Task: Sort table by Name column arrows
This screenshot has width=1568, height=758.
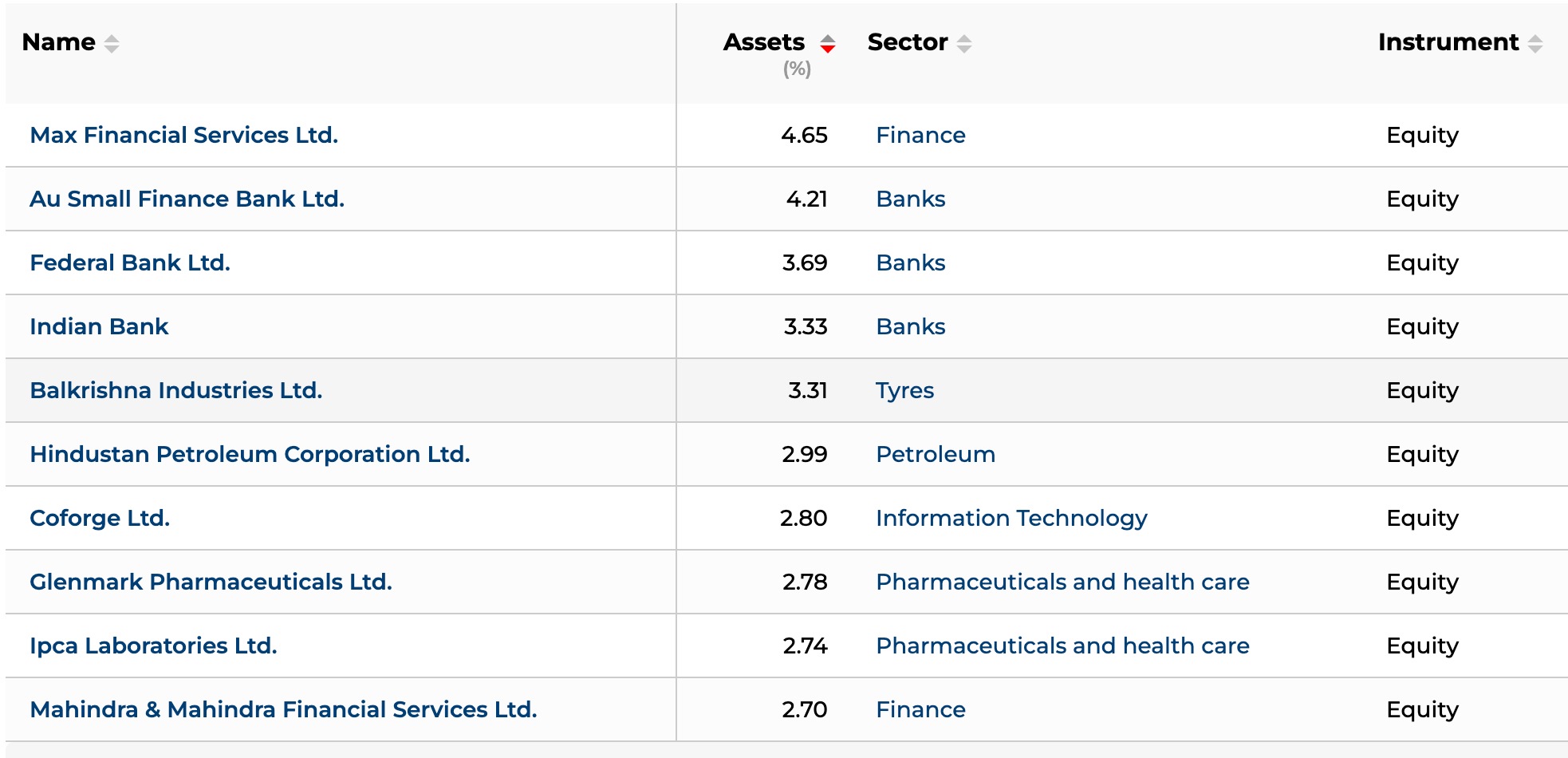Action: pyautogui.click(x=112, y=44)
